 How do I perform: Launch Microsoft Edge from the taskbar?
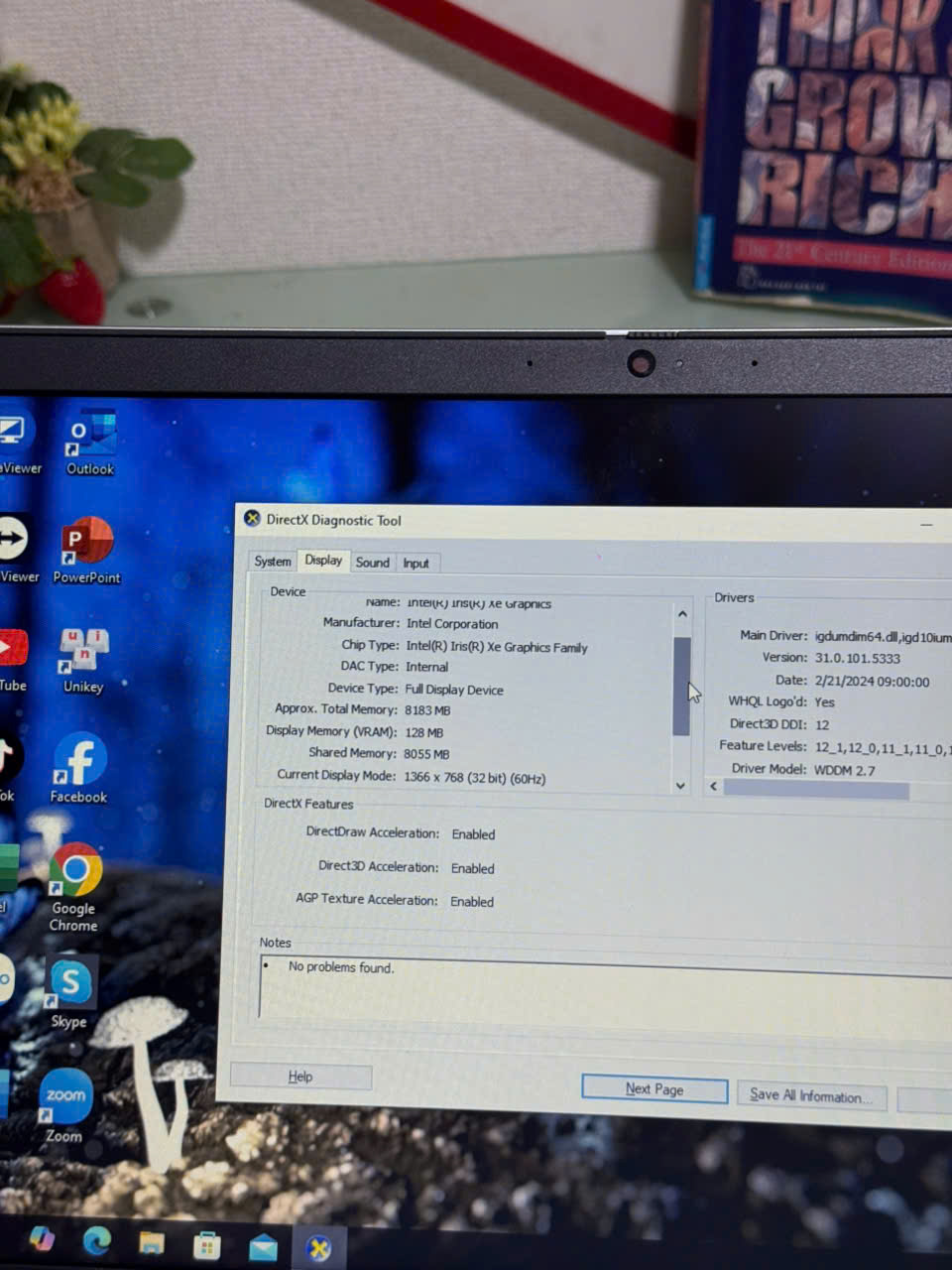pos(96,1241)
